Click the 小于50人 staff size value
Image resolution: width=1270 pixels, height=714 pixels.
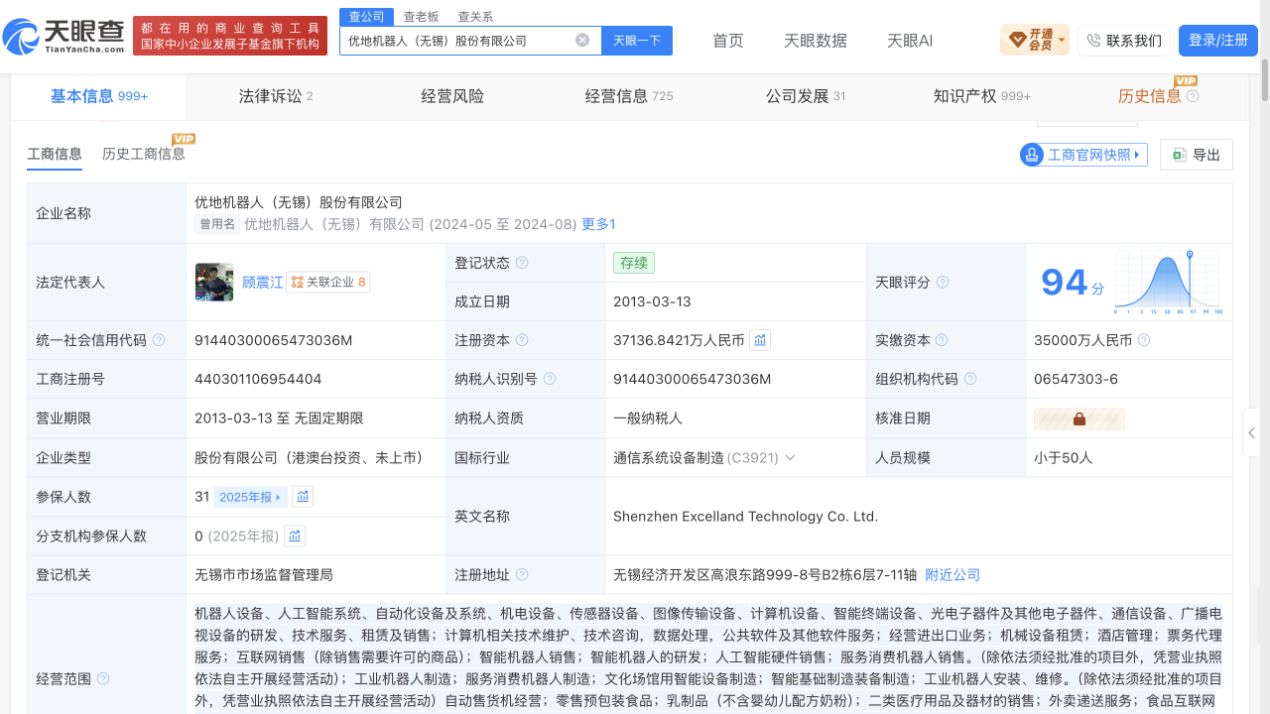(x=1063, y=457)
